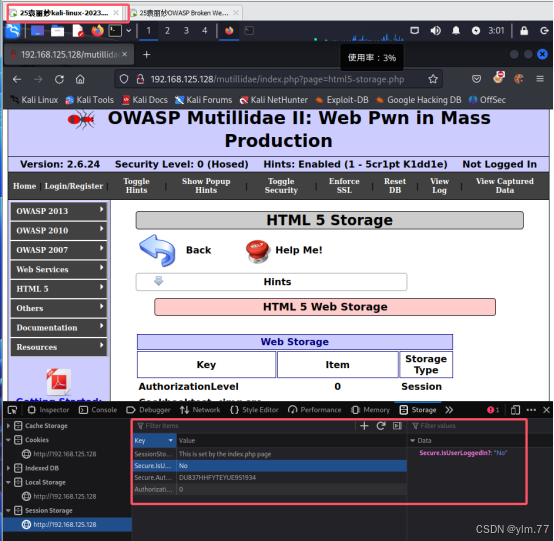The width and height of the screenshot is (554, 541).
Task: Switch to the Debugger tab
Action: (x=148, y=410)
